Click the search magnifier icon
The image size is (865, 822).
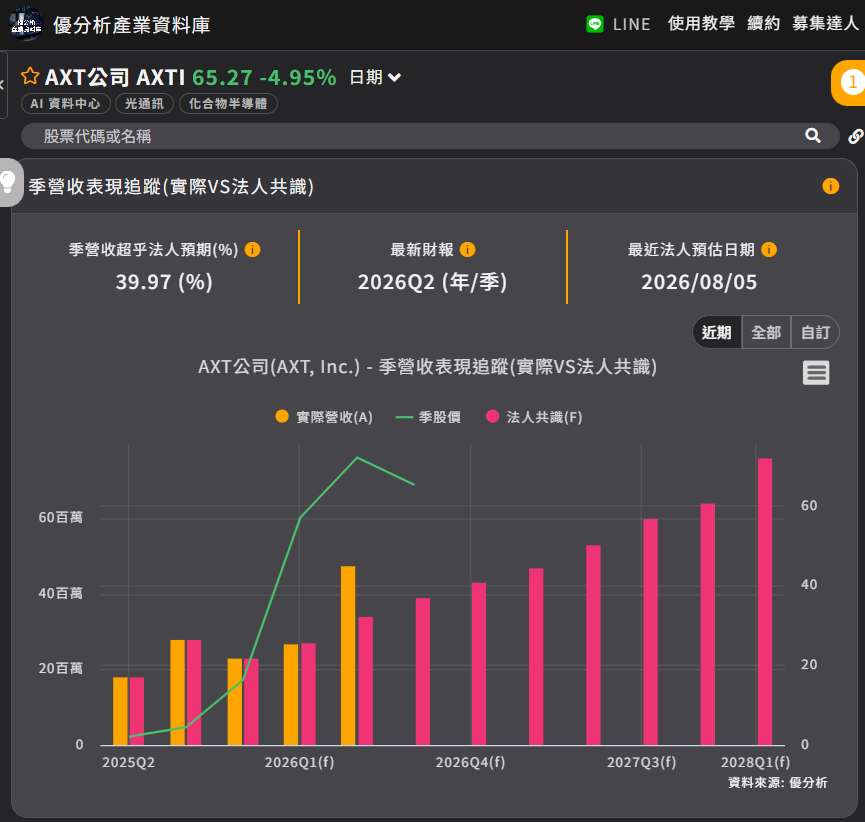pos(812,136)
